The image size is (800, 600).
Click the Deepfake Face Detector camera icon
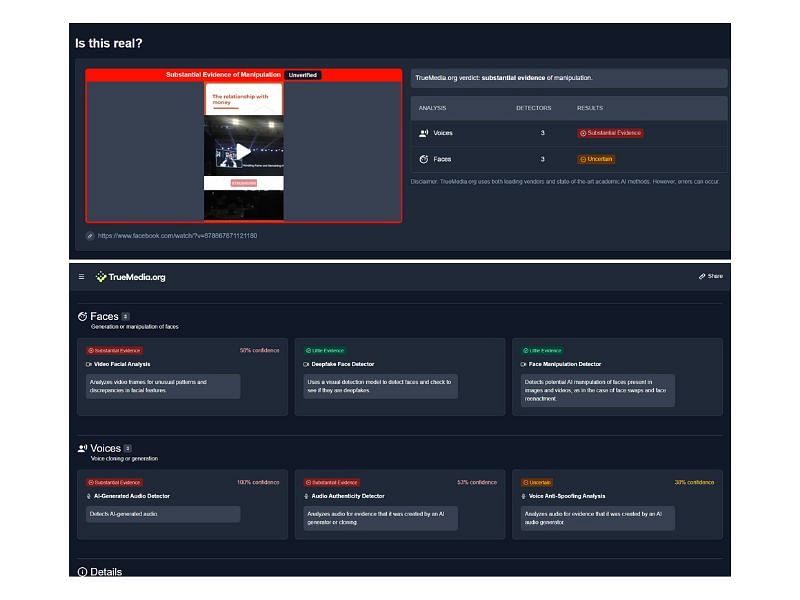pos(306,364)
